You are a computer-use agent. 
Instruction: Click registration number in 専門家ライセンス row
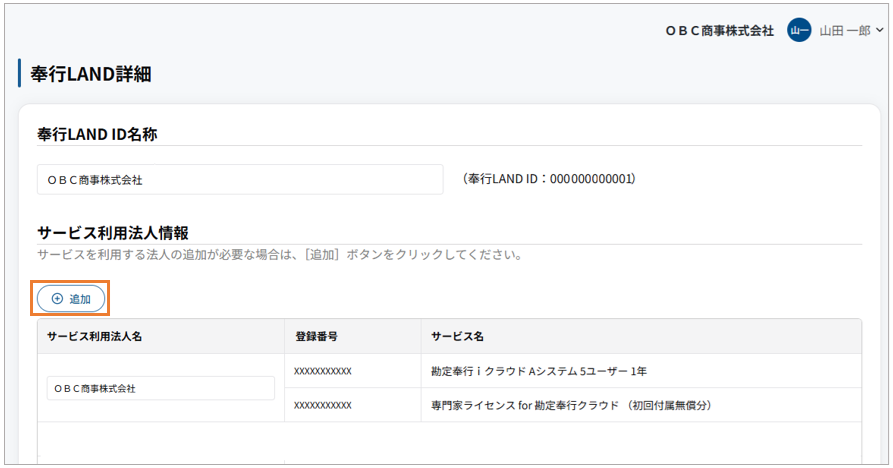(323, 405)
